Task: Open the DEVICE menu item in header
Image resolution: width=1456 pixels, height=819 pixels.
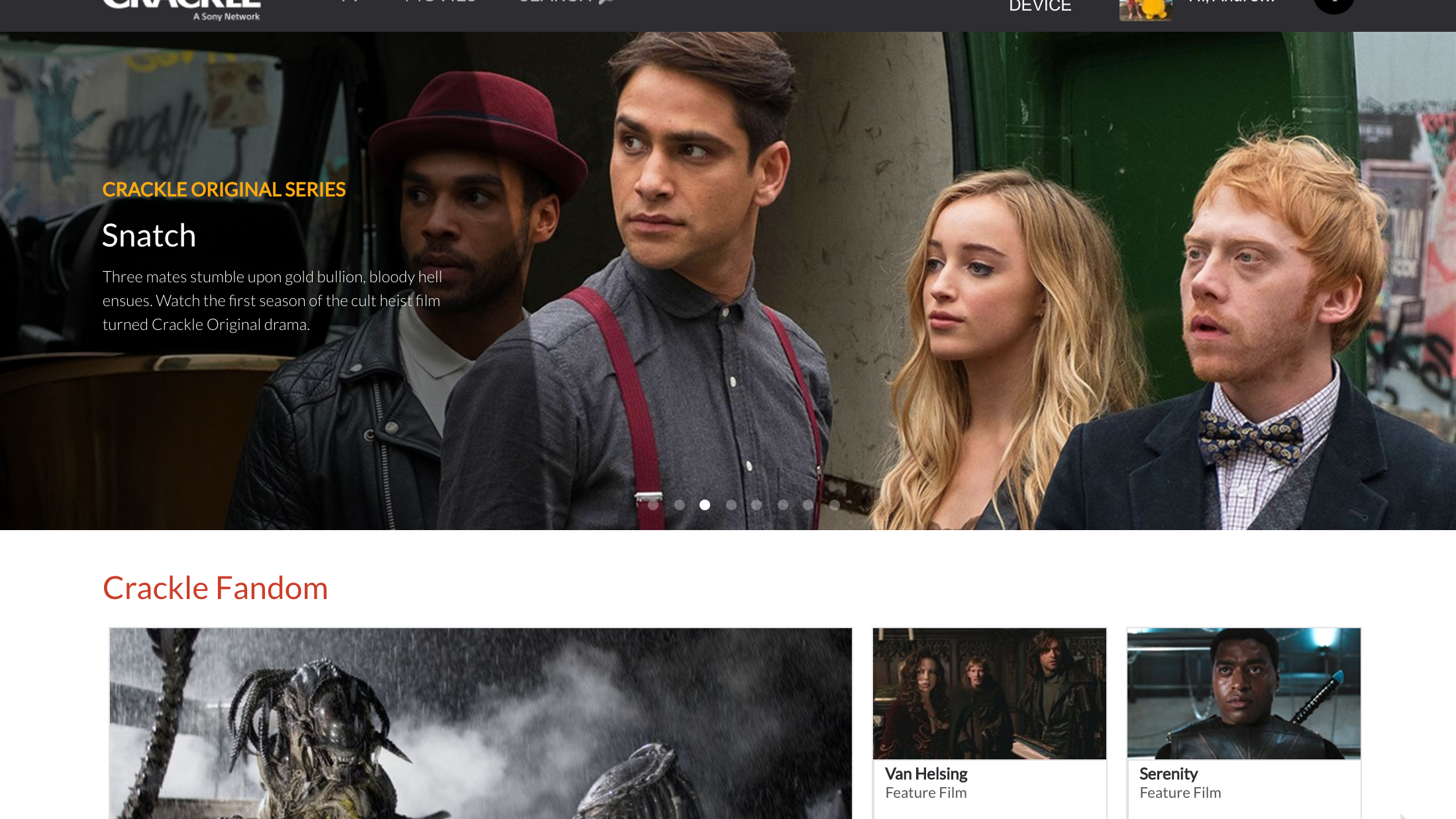Action: click(1040, 7)
